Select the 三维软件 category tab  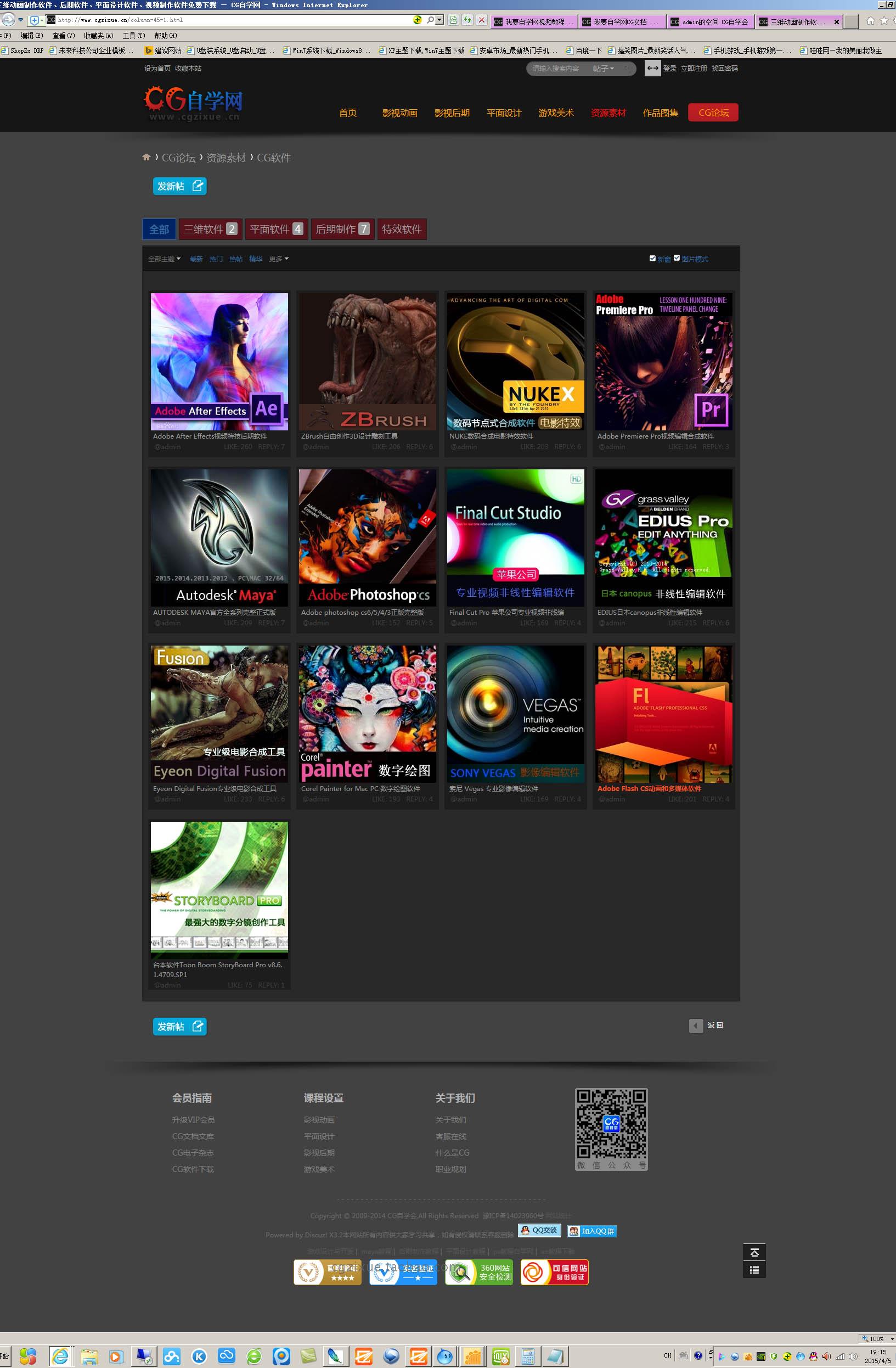coord(210,229)
